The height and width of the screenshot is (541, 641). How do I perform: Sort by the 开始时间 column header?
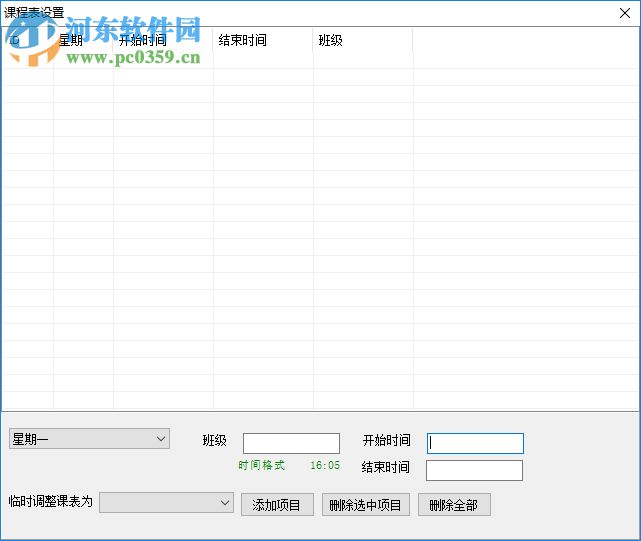(163, 40)
